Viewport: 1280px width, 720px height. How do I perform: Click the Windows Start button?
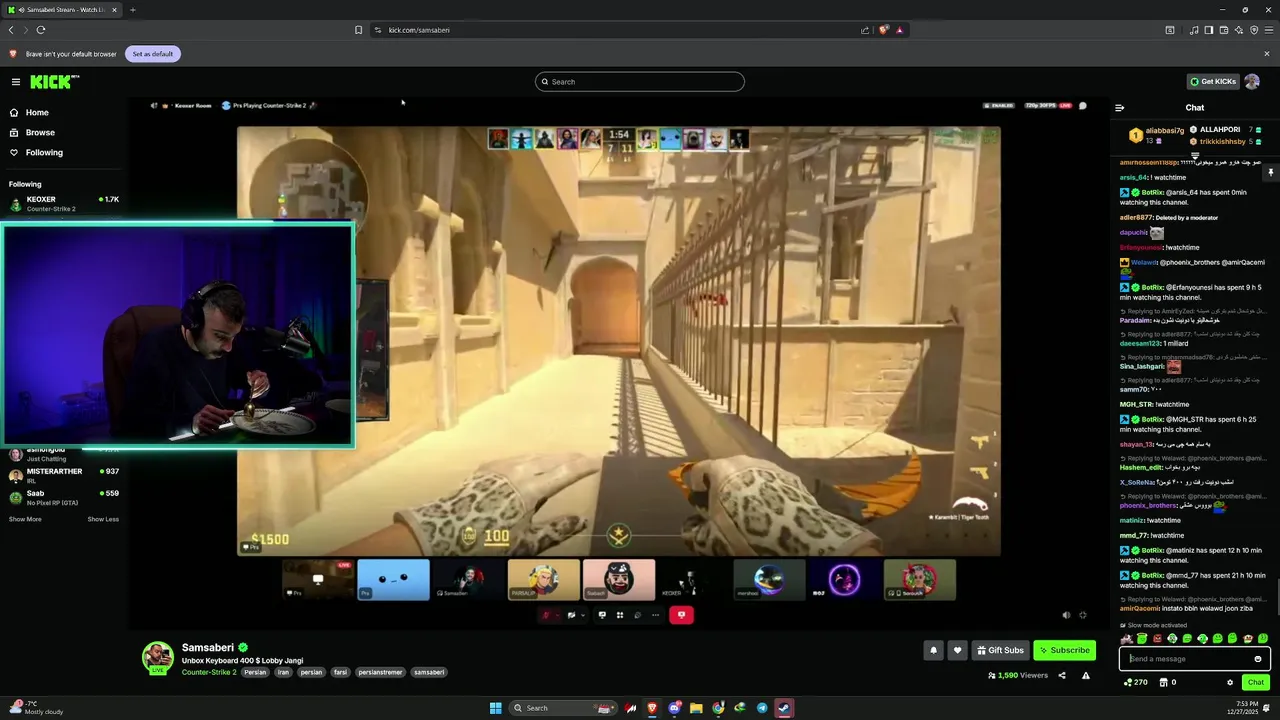[x=495, y=708]
